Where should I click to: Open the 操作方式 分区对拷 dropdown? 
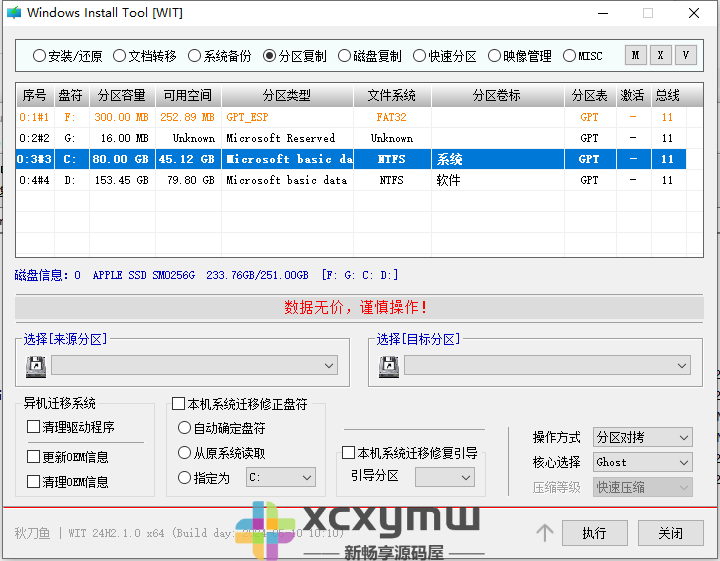click(643, 438)
